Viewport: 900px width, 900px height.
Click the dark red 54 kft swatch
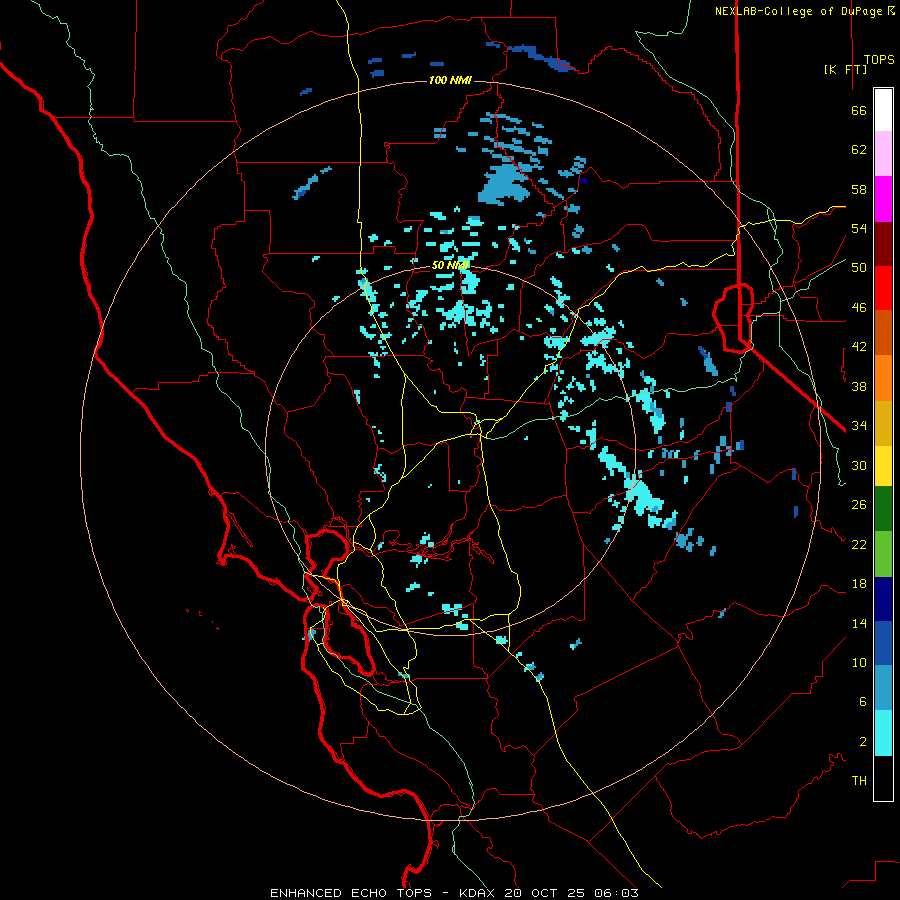click(883, 244)
